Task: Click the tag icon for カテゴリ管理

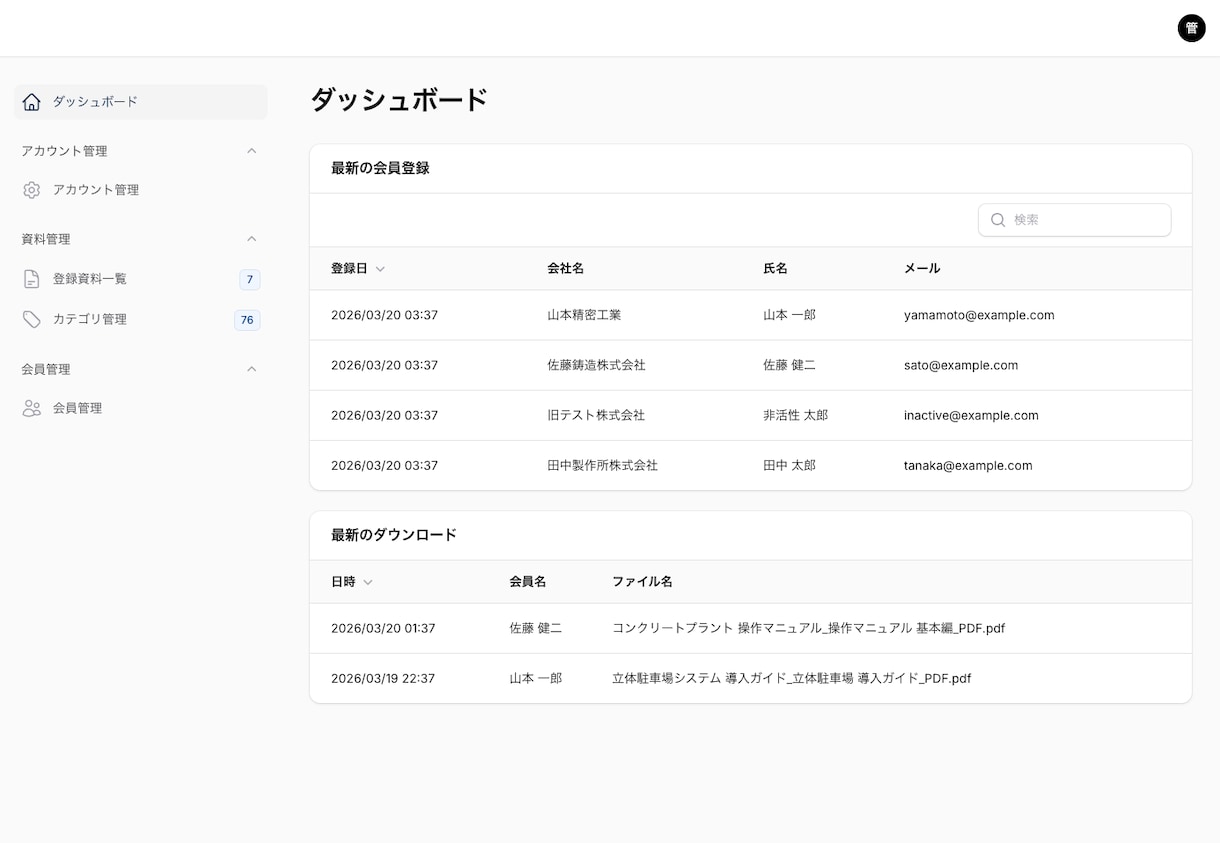Action: (32, 319)
